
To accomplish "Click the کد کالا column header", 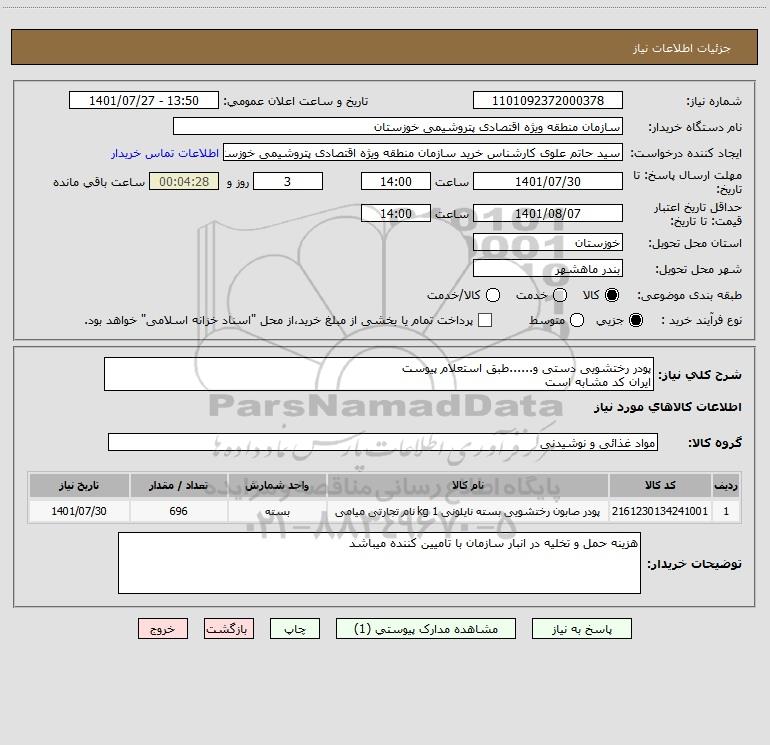I will pyautogui.click(x=660, y=485).
